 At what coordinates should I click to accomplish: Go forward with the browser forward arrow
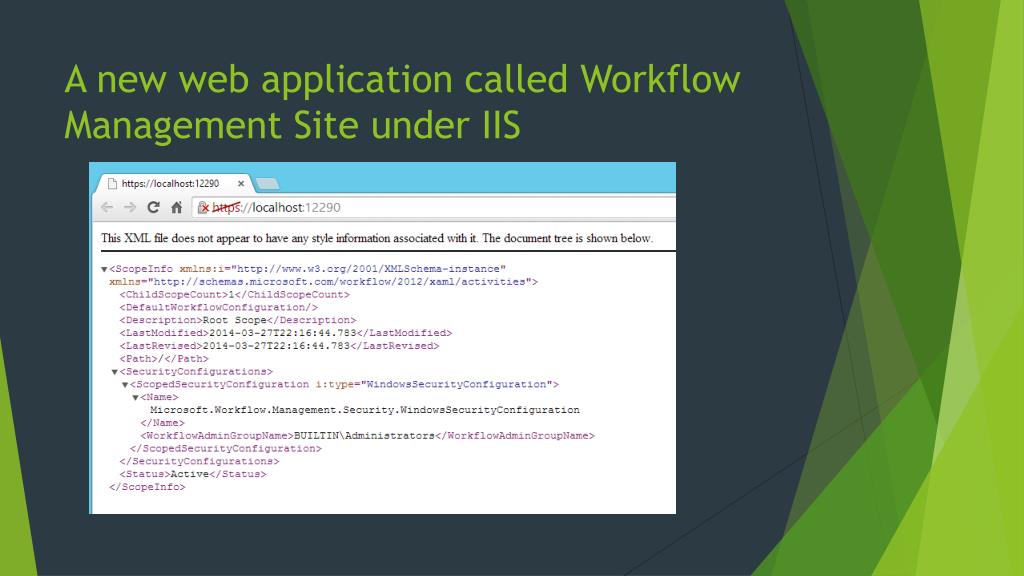point(130,207)
